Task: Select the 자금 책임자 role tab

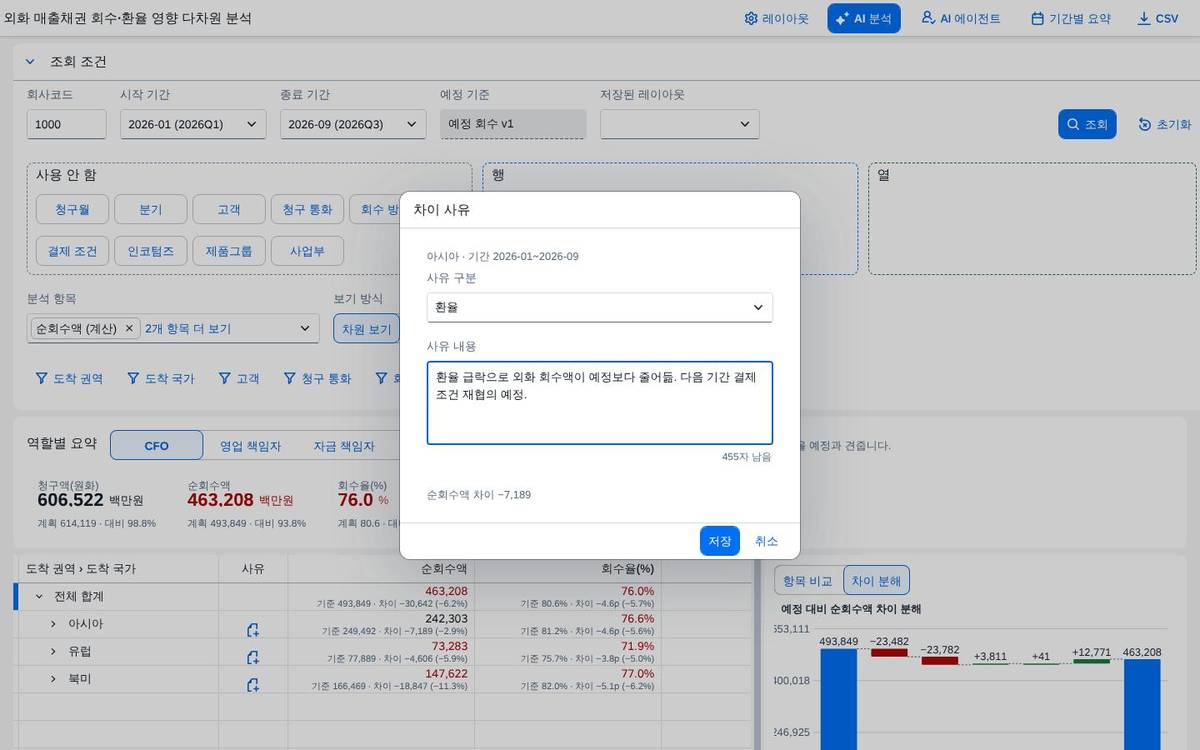Action: click(x=344, y=445)
